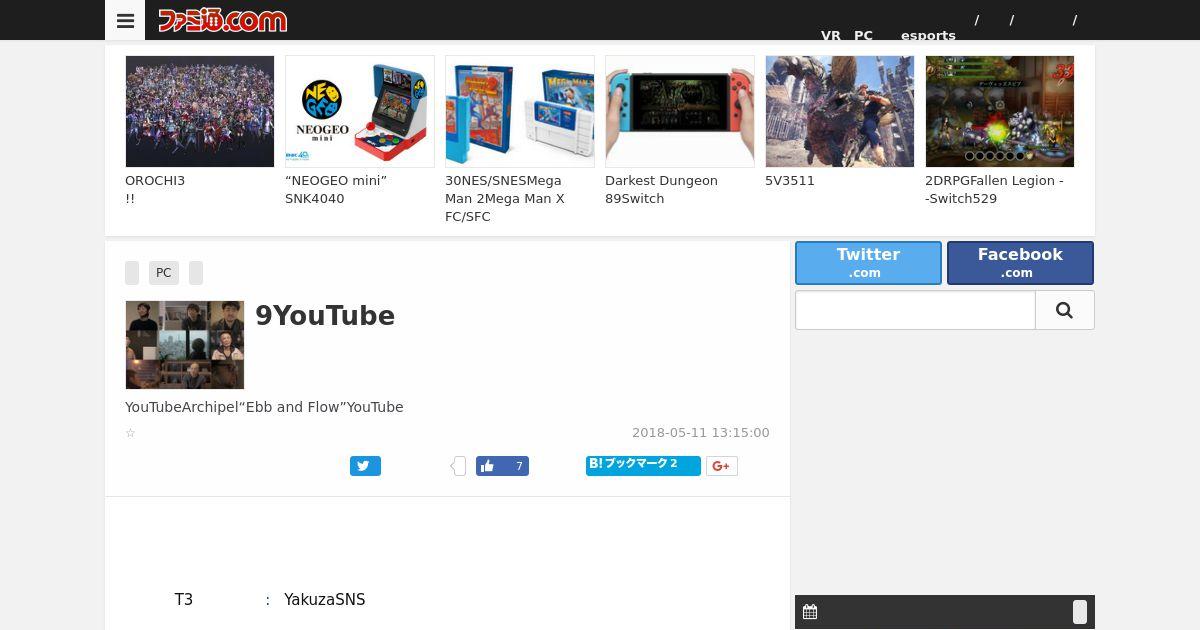Screen dimensions: 1200x630
Task: Click the Hatena bookmark button
Action: pyautogui.click(x=643, y=466)
